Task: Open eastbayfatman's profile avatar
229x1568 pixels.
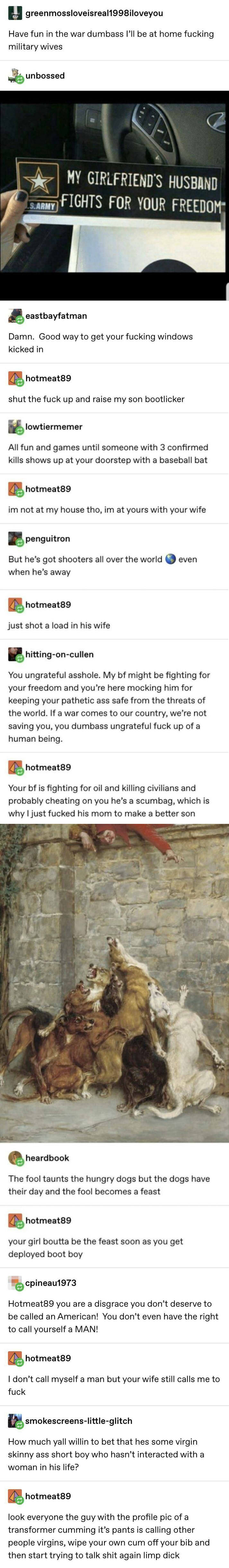Action: coord(15,316)
